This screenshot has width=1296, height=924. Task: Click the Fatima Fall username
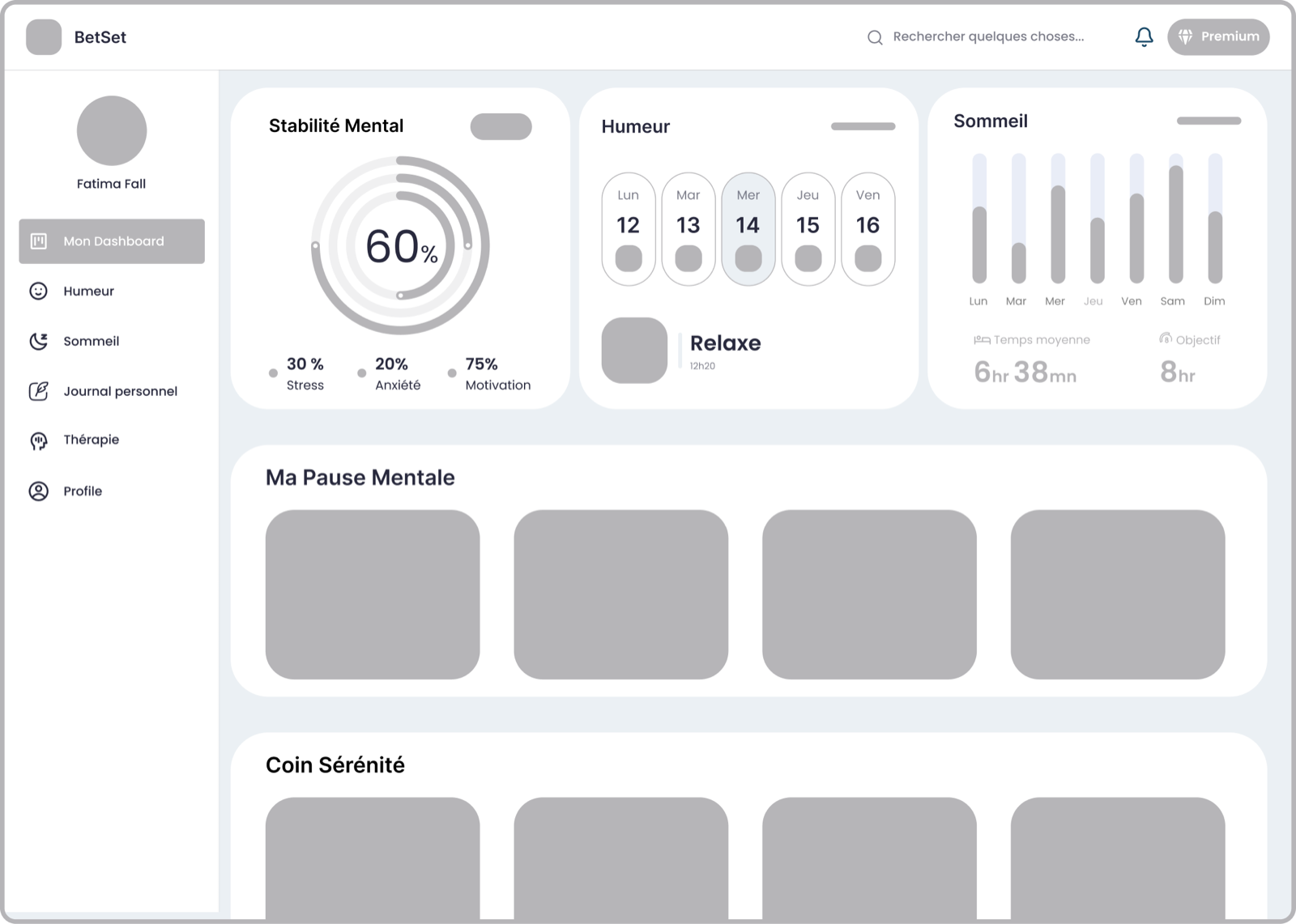click(112, 184)
